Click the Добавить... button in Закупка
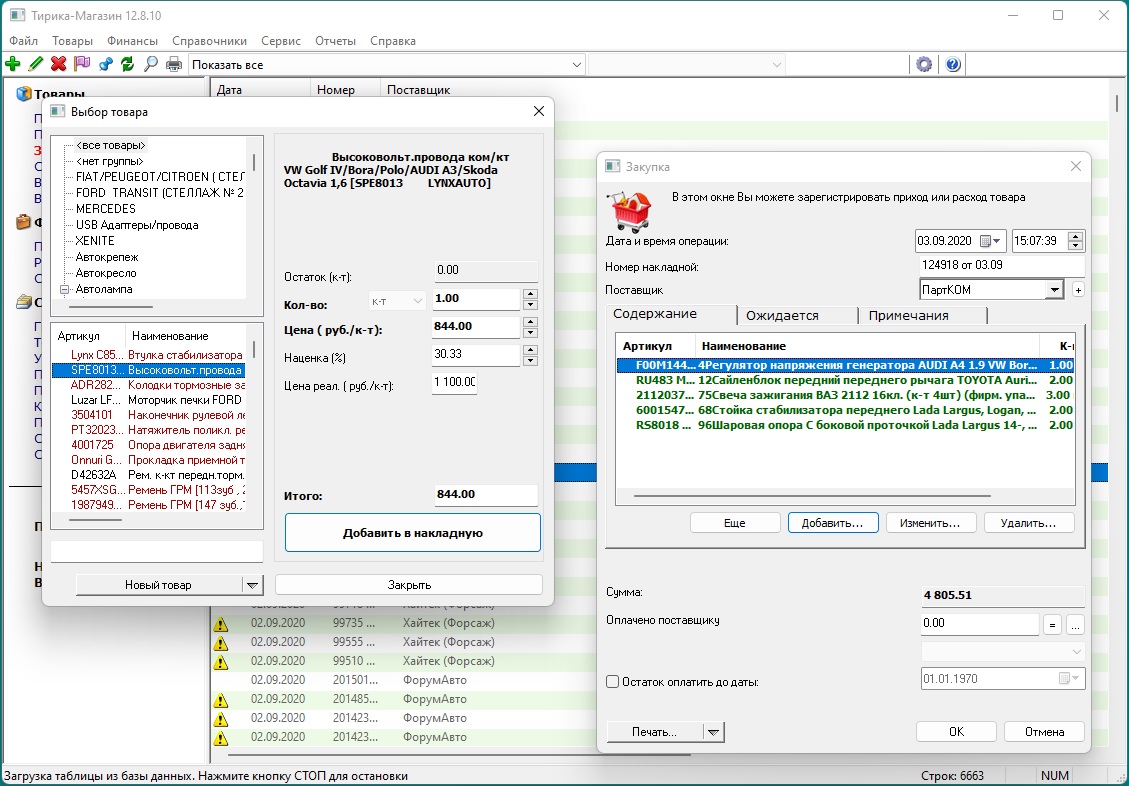The height and width of the screenshot is (786, 1129). point(832,523)
